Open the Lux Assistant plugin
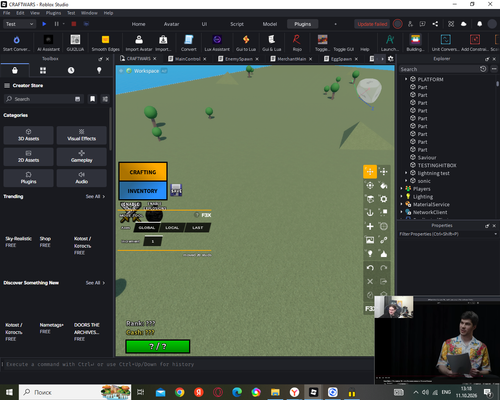Screen dimensions: 500x400 coord(217,43)
